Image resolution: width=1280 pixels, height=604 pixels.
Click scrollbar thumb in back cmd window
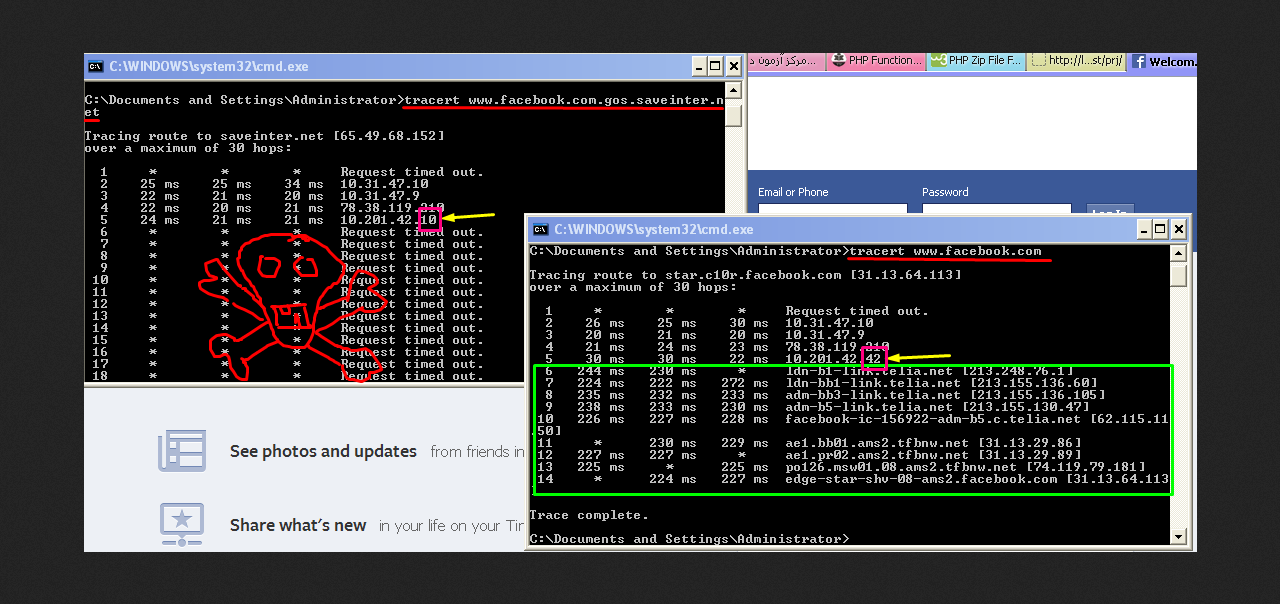pyautogui.click(x=733, y=115)
